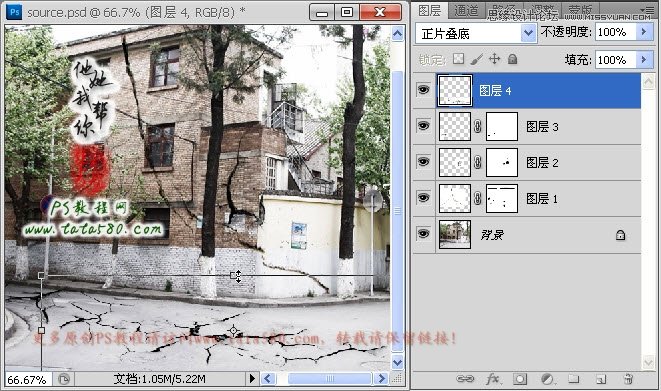This screenshot has height=391, width=661.
Task: Delete layer with the trash icon
Action: pyautogui.click(x=628, y=379)
